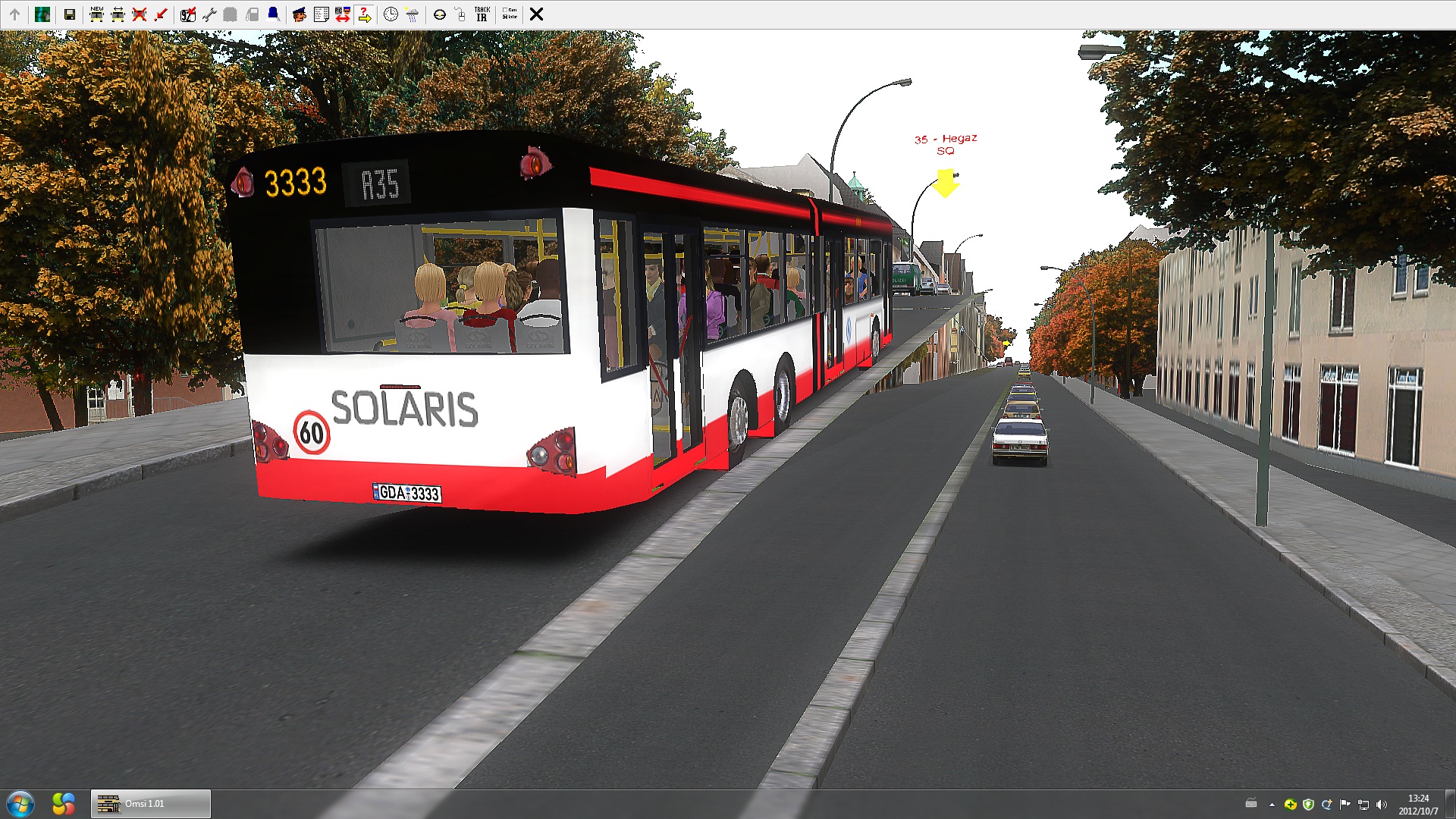Click the black X close menu icon

tap(536, 14)
